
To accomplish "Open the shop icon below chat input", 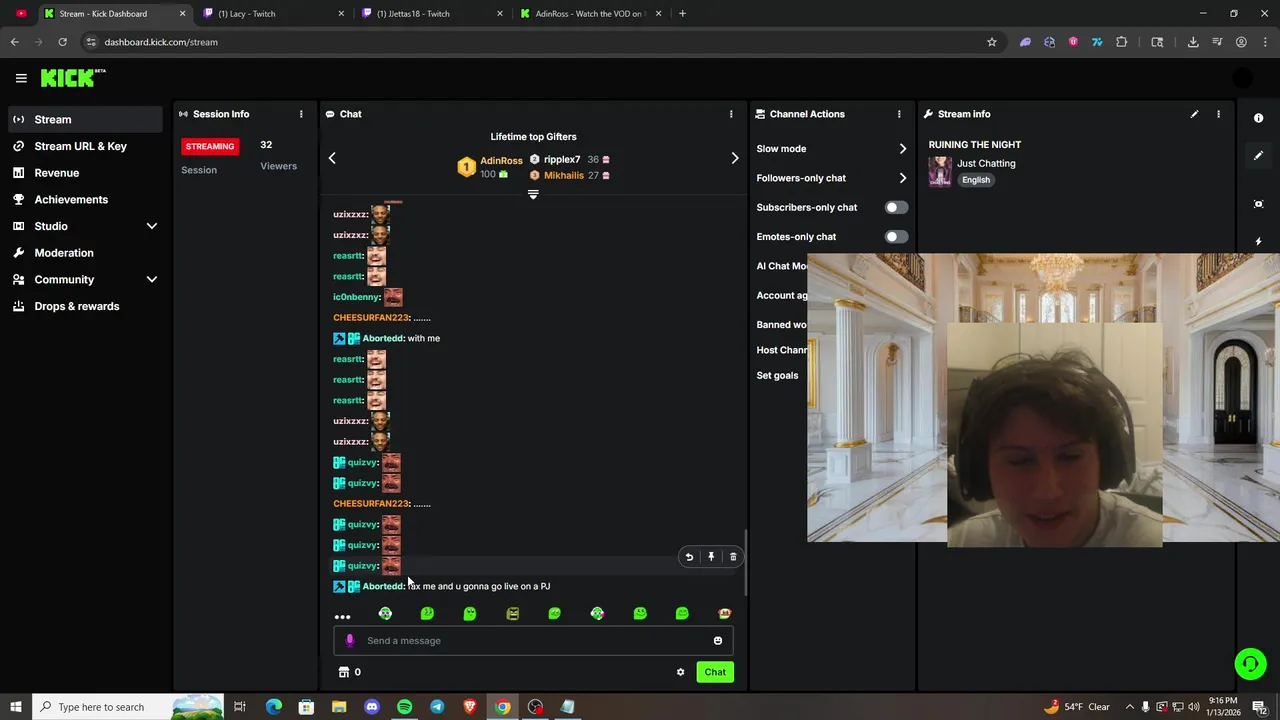I will pyautogui.click(x=344, y=672).
